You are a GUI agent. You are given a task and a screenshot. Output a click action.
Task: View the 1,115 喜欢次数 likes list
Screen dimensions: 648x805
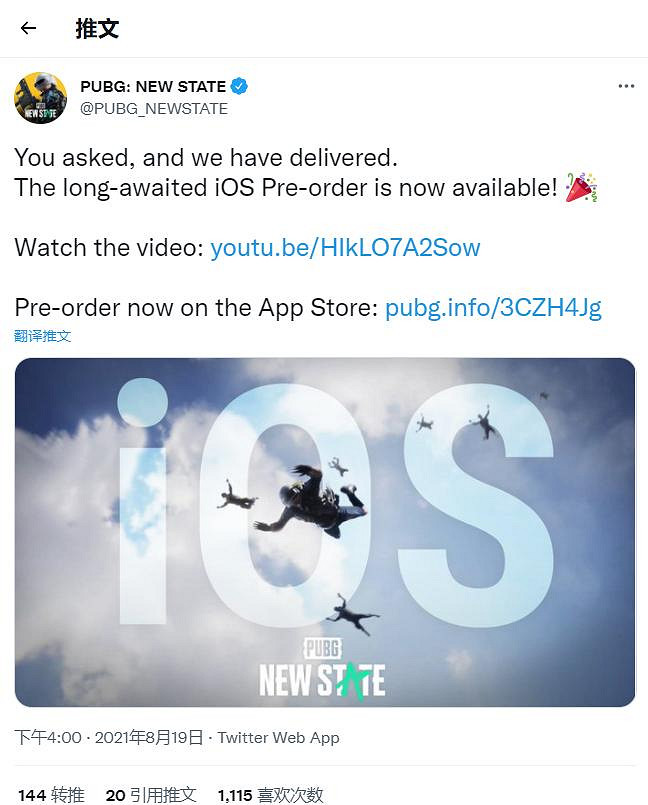[271, 795]
